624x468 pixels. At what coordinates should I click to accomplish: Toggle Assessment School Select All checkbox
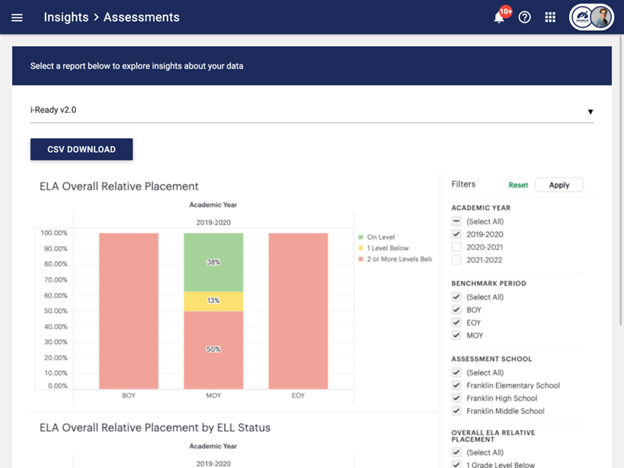(456, 372)
